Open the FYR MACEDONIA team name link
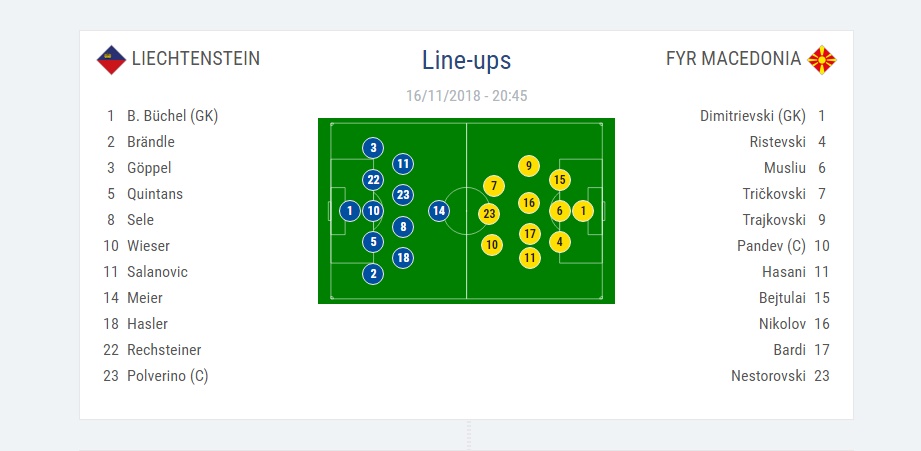The width and height of the screenshot is (921, 451). (733, 59)
